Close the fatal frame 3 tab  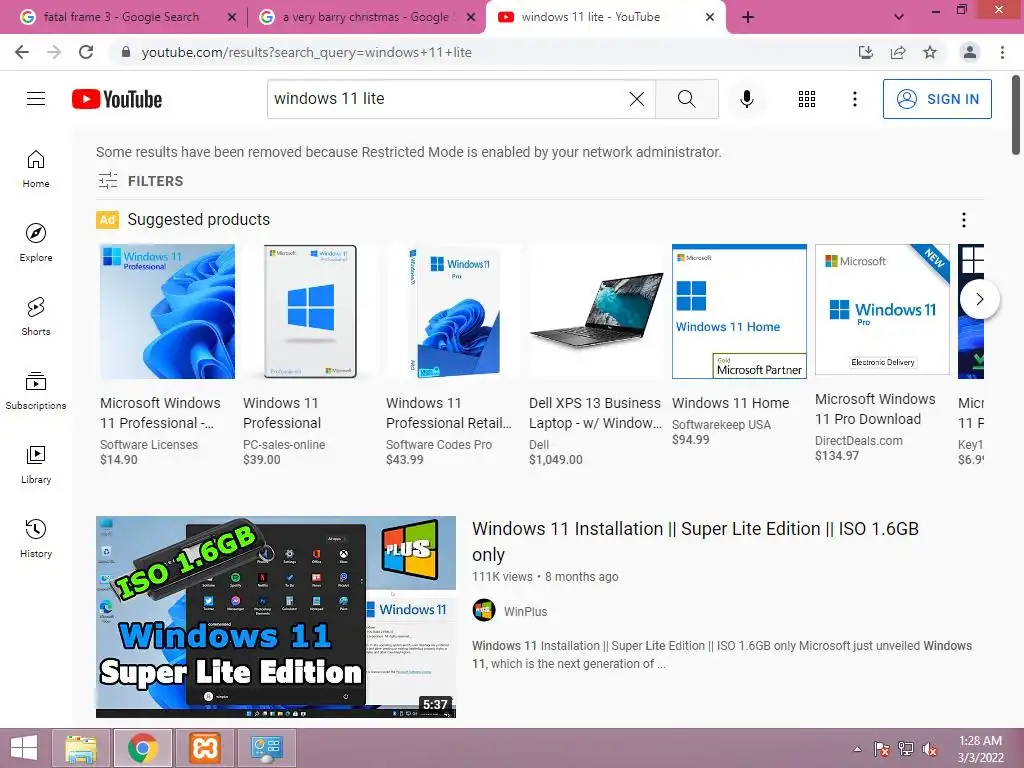coord(232,18)
